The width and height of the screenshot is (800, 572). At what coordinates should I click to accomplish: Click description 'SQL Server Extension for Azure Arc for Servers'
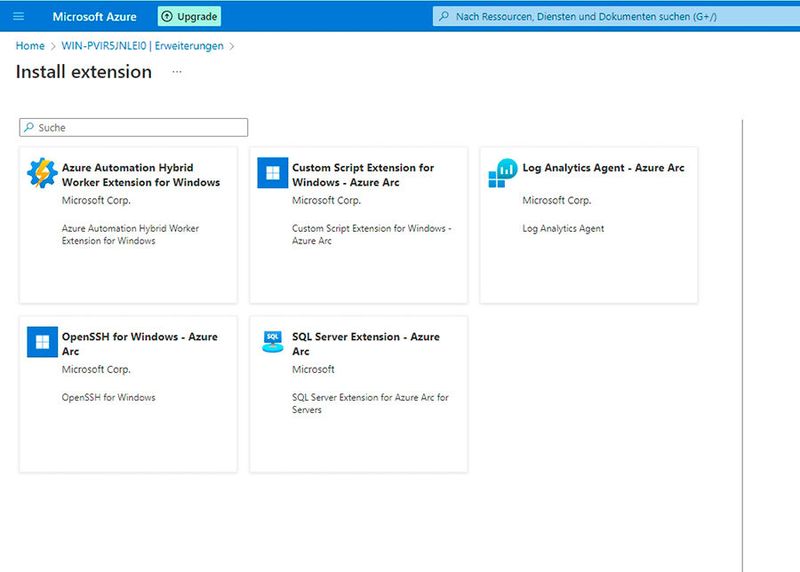370,403
